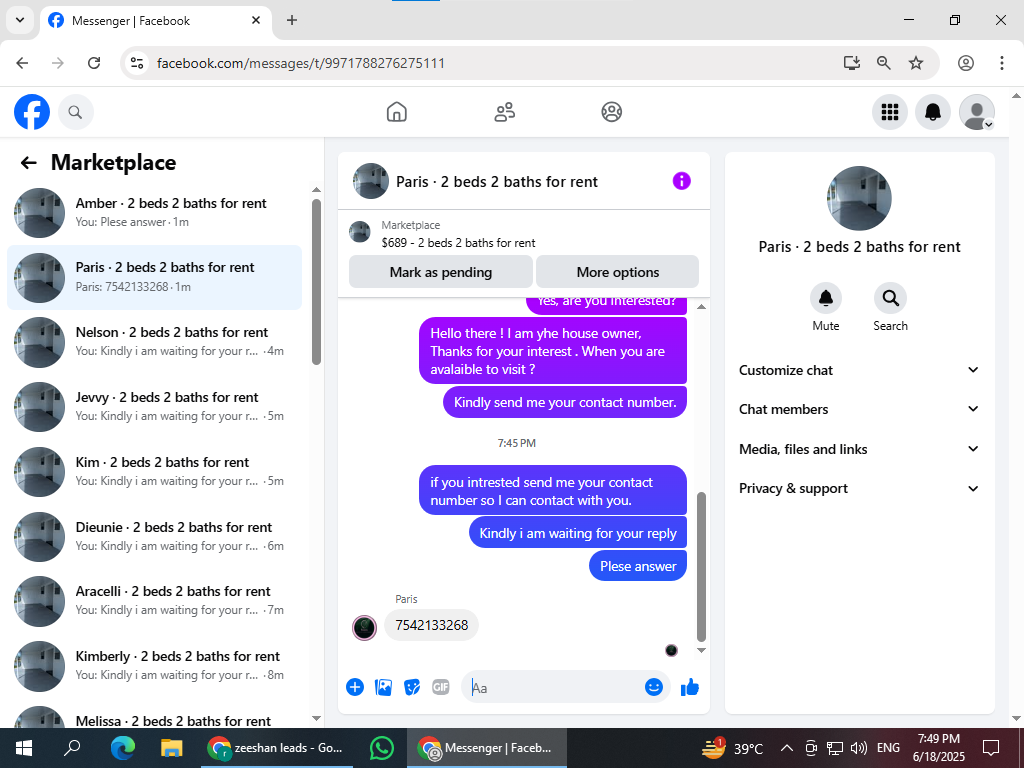Open the Amber rental conversation
Screen dimensions: 1024x768
(x=155, y=212)
